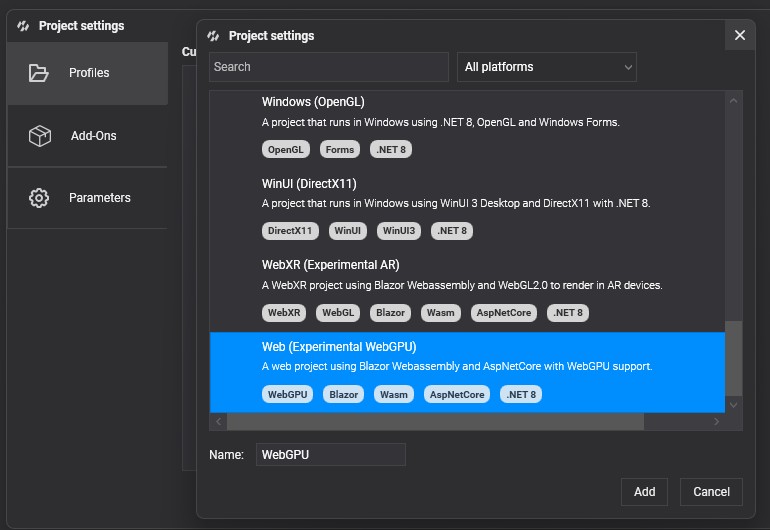Open the Parameters tab
This screenshot has height=530, width=770.
click(99, 198)
